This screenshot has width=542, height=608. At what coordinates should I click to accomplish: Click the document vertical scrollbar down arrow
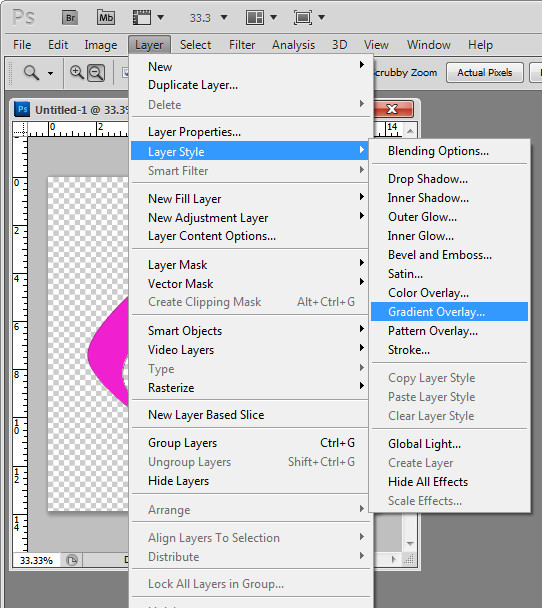(410, 544)
